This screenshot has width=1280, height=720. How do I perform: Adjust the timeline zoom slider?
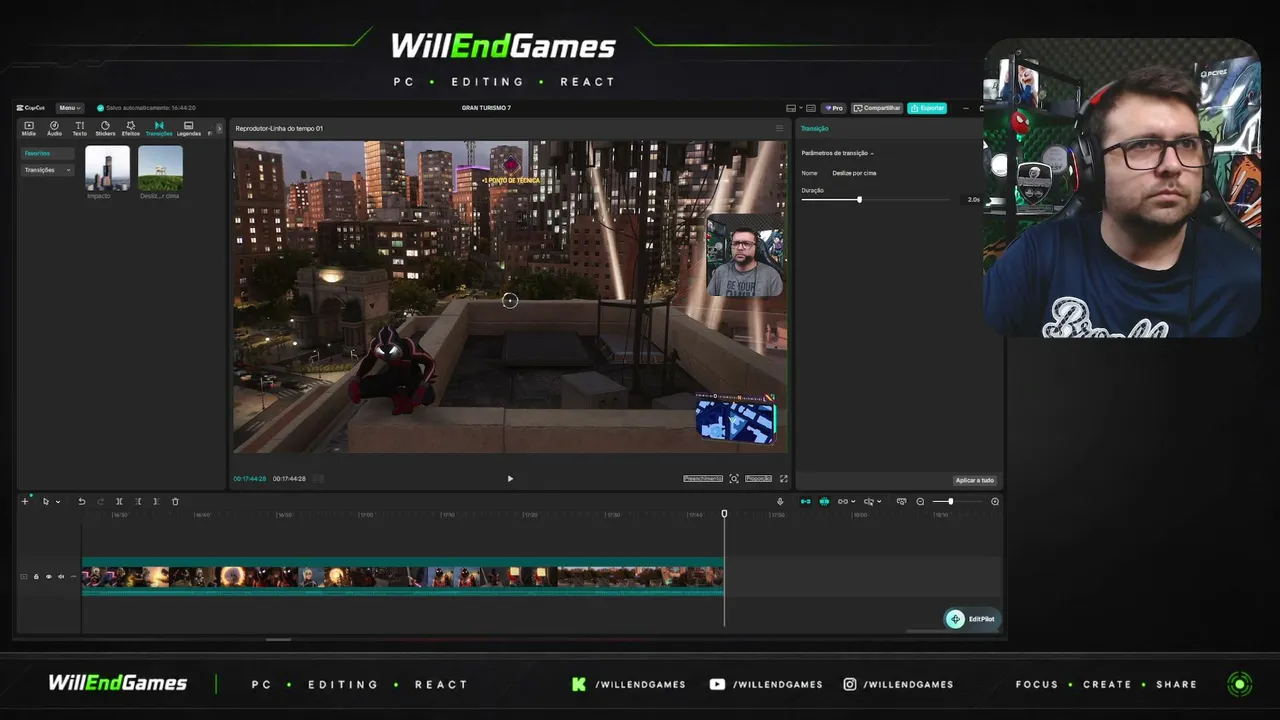coord(950,502)
